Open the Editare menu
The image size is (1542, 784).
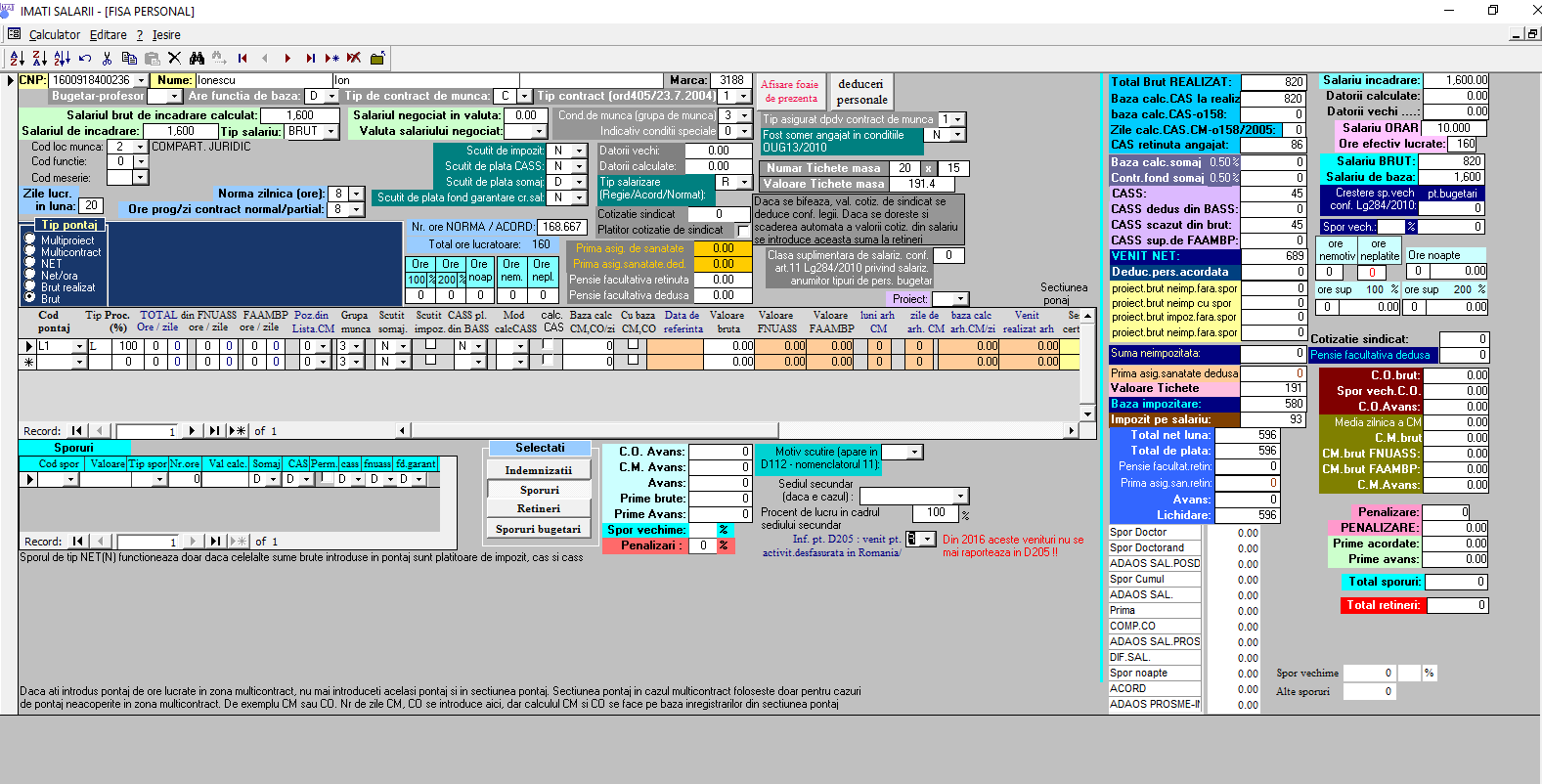point(109,35)
